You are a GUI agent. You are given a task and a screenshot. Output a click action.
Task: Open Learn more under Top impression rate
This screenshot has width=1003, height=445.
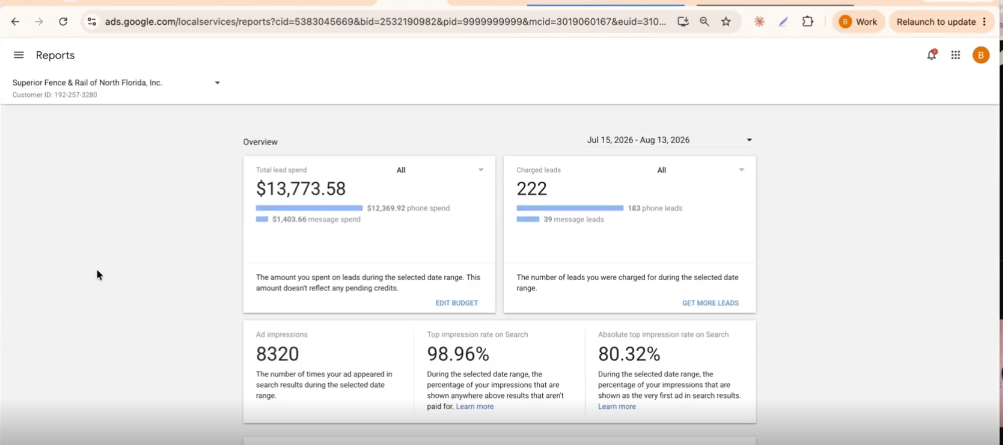pos(475,407)
